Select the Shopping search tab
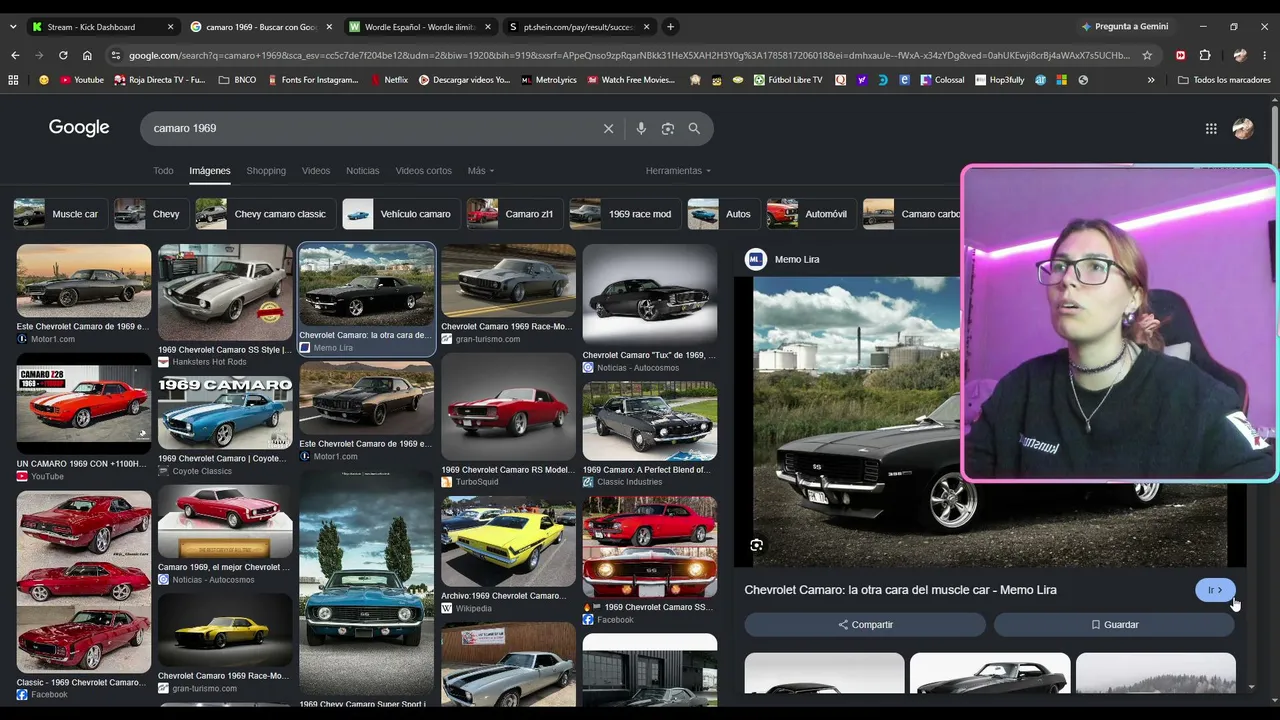The width and height of the screenshot is (1280, 720). click(266, 171)
